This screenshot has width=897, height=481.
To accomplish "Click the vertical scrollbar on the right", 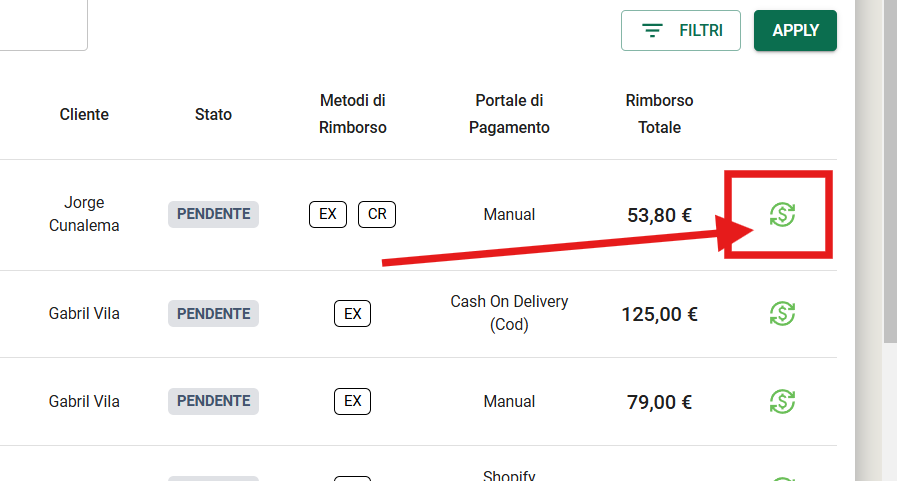I will tap(890, 172).
